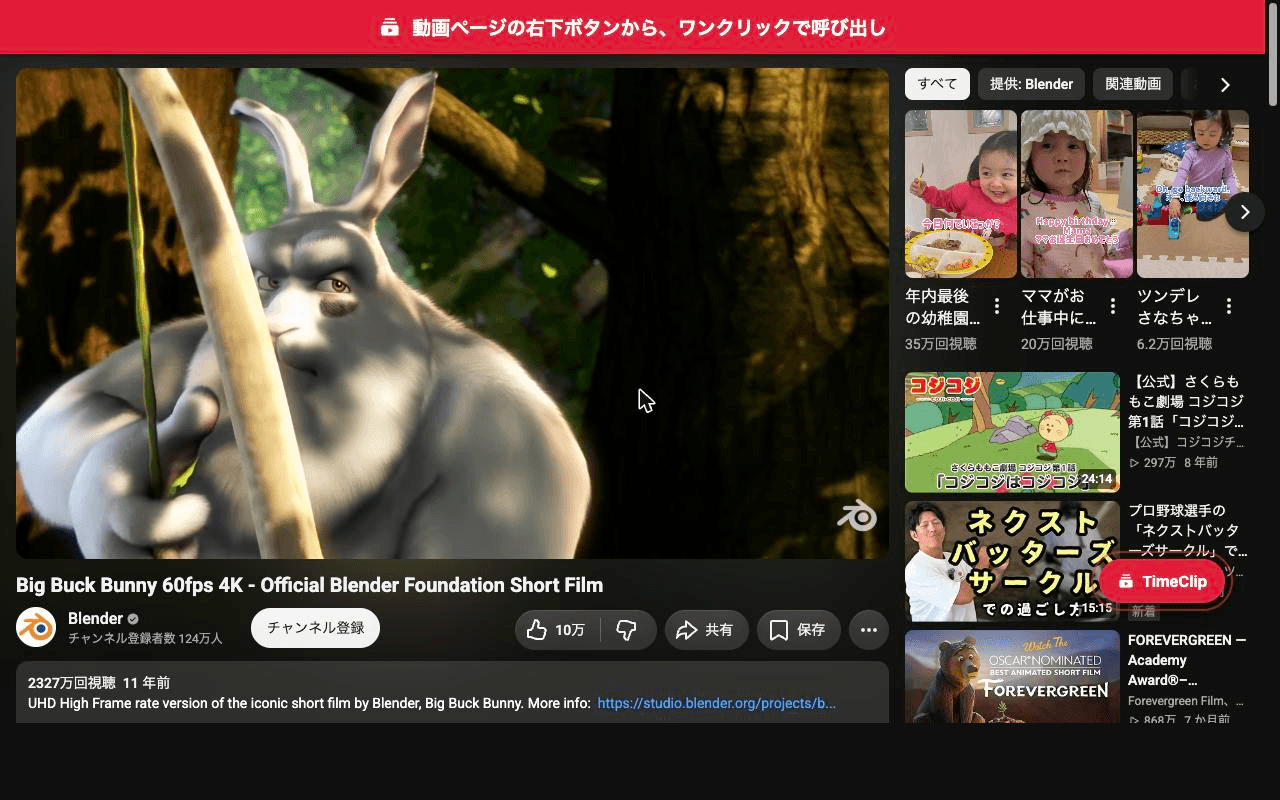Open the FOREVERGREEN video thumbnail

[x=1012, y=677]
